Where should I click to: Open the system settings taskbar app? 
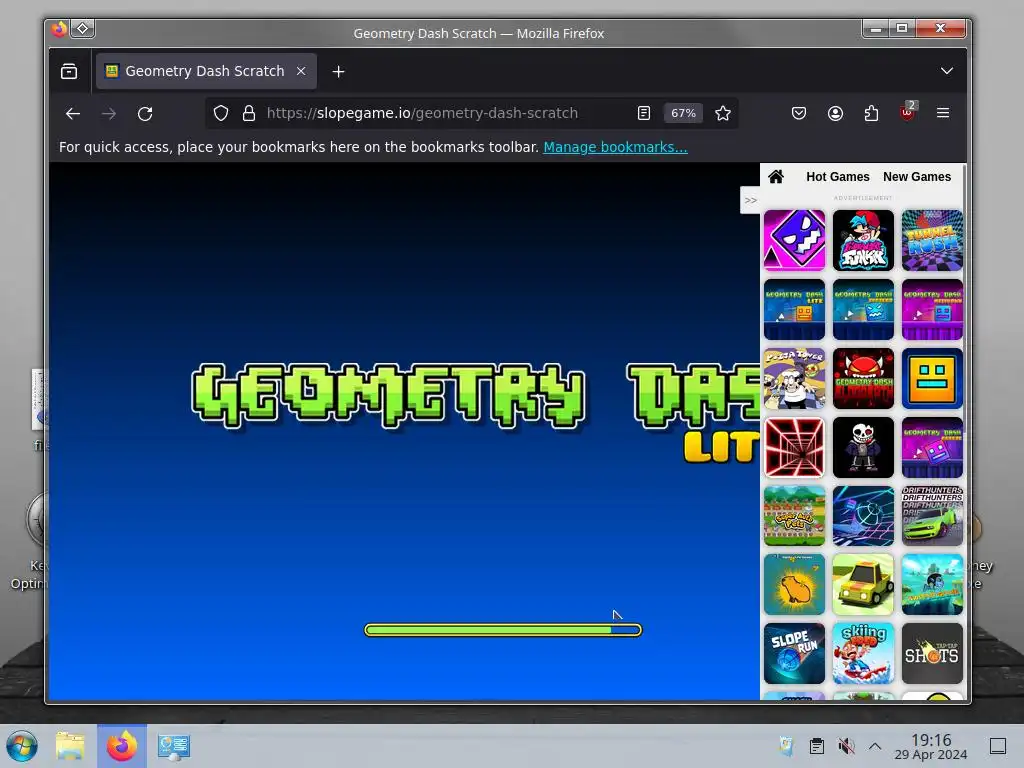pos(174,746)
